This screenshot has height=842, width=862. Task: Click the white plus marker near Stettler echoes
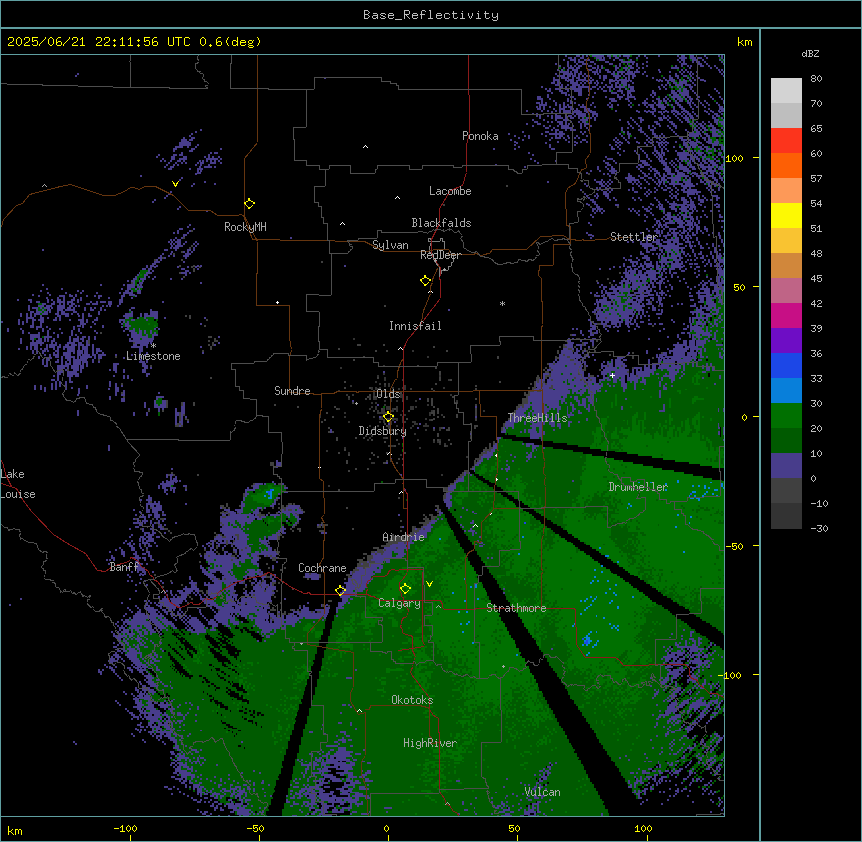point(612,375)
